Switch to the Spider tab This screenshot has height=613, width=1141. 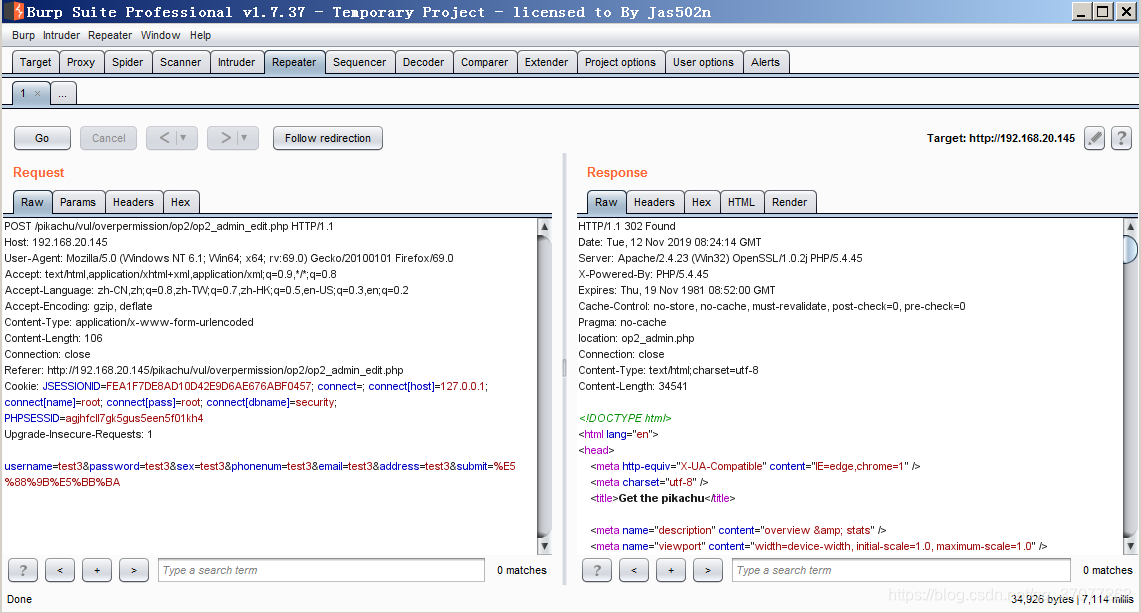(x=127, y=62)
